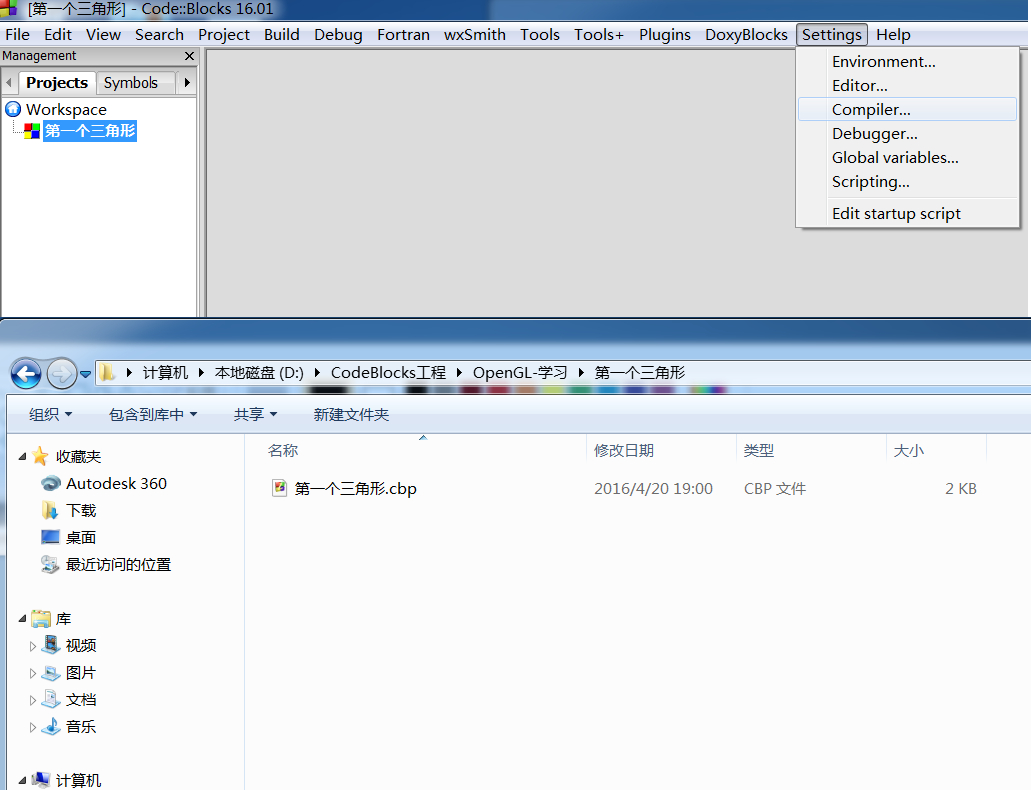Close the Management panel
The image size is (1031, 790).
tap(189, 56)
